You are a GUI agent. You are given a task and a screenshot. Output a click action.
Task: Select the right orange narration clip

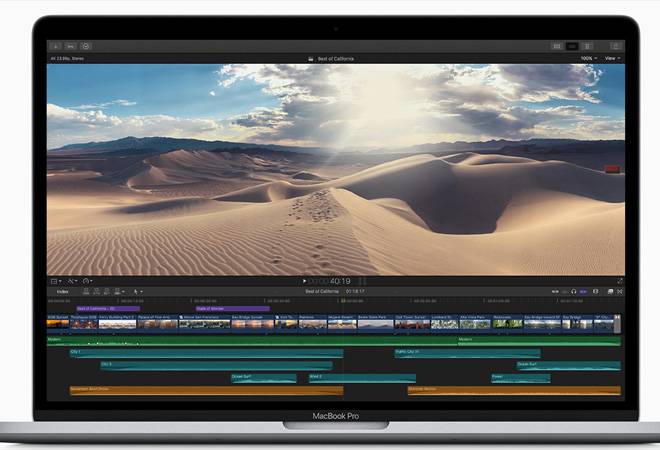click(x=514, y=391)
